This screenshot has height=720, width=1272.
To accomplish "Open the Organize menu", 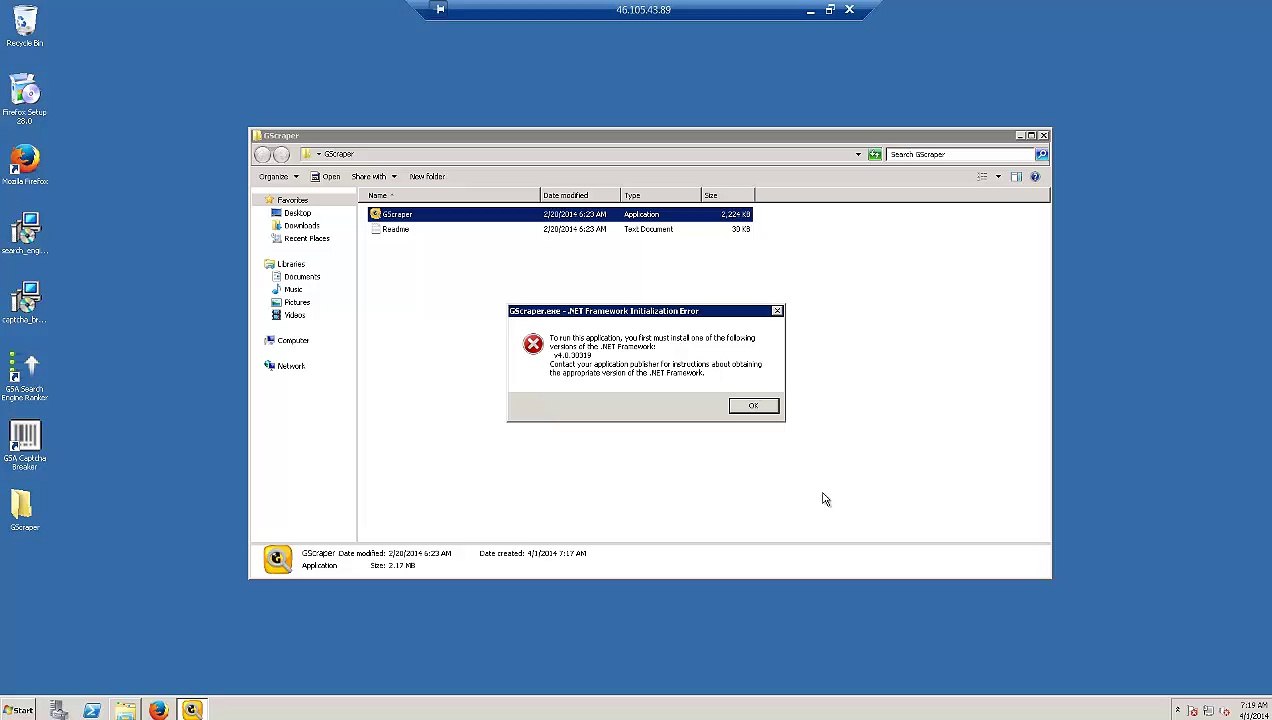I will click(278, 177).
